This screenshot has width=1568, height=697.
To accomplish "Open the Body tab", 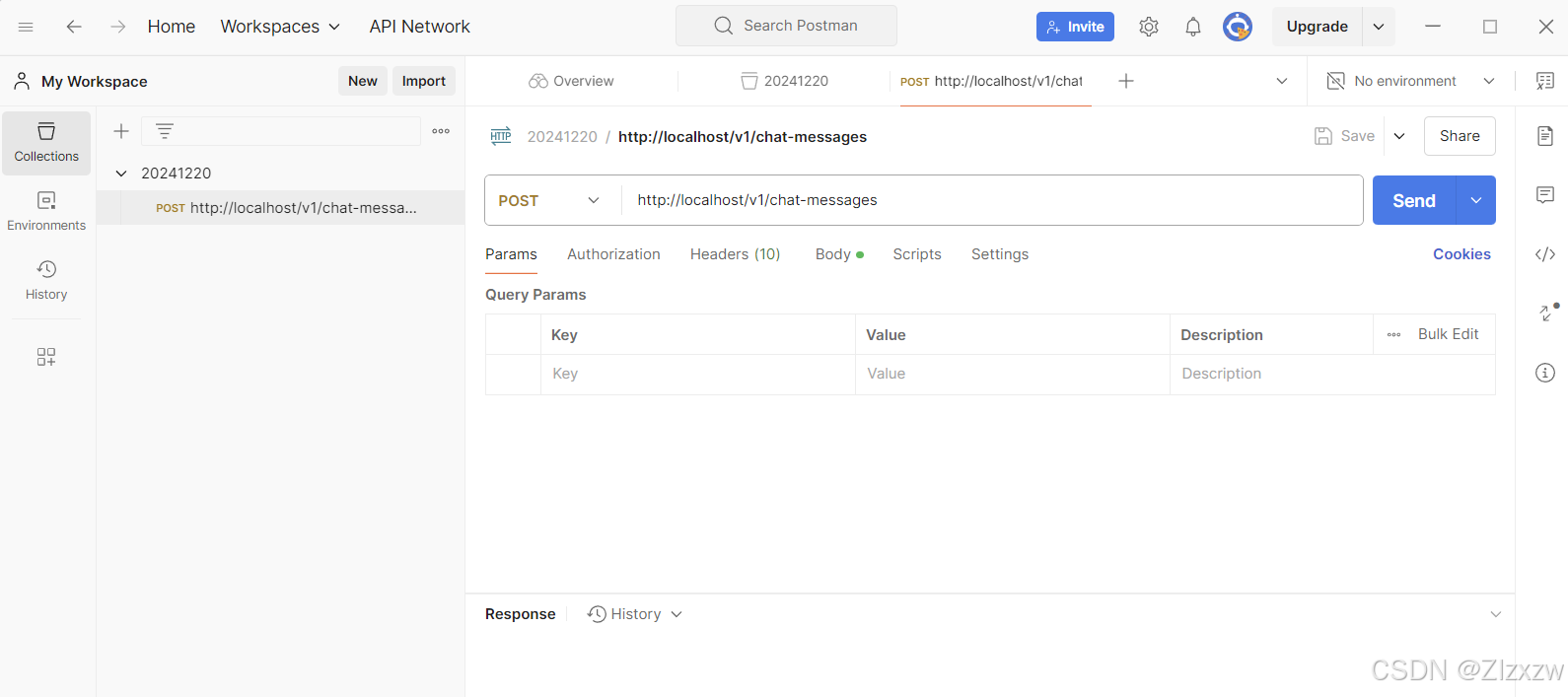I will [839, 254].
